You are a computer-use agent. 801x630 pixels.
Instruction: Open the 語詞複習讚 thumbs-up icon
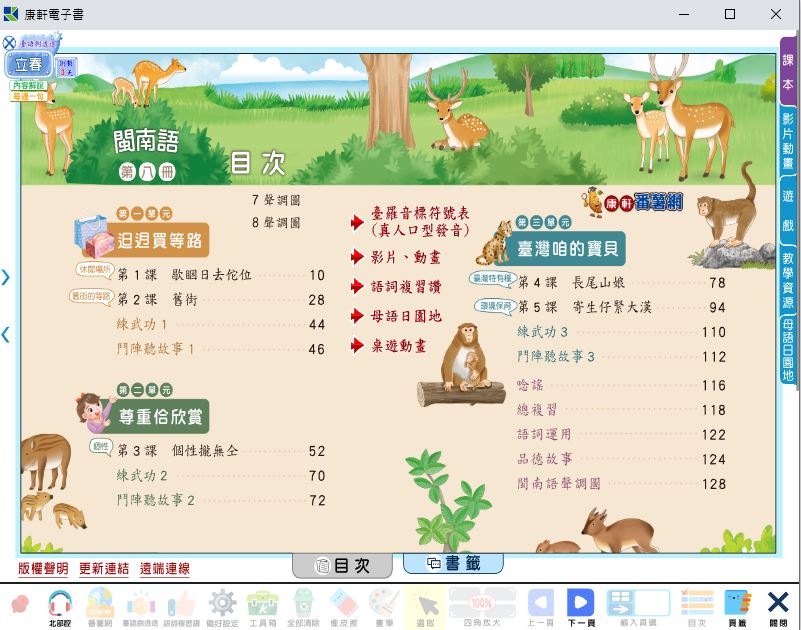(179, 608)
